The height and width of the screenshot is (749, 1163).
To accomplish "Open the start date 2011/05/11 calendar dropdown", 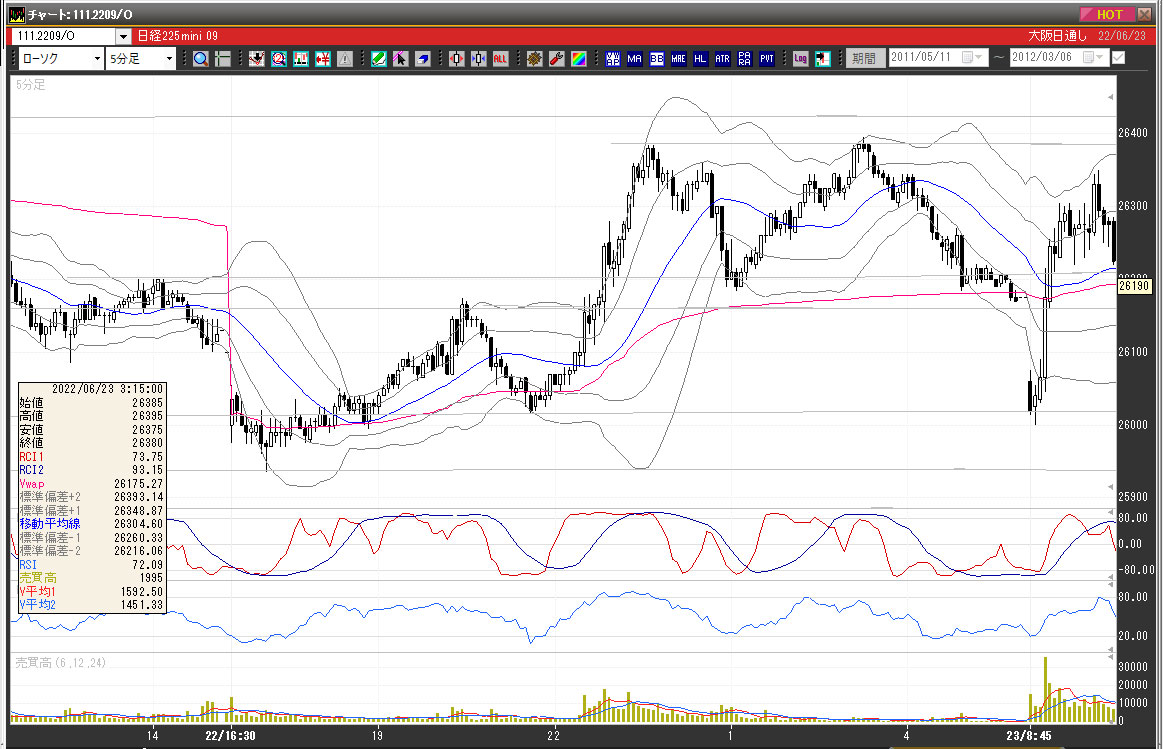I will coord(972,57).
